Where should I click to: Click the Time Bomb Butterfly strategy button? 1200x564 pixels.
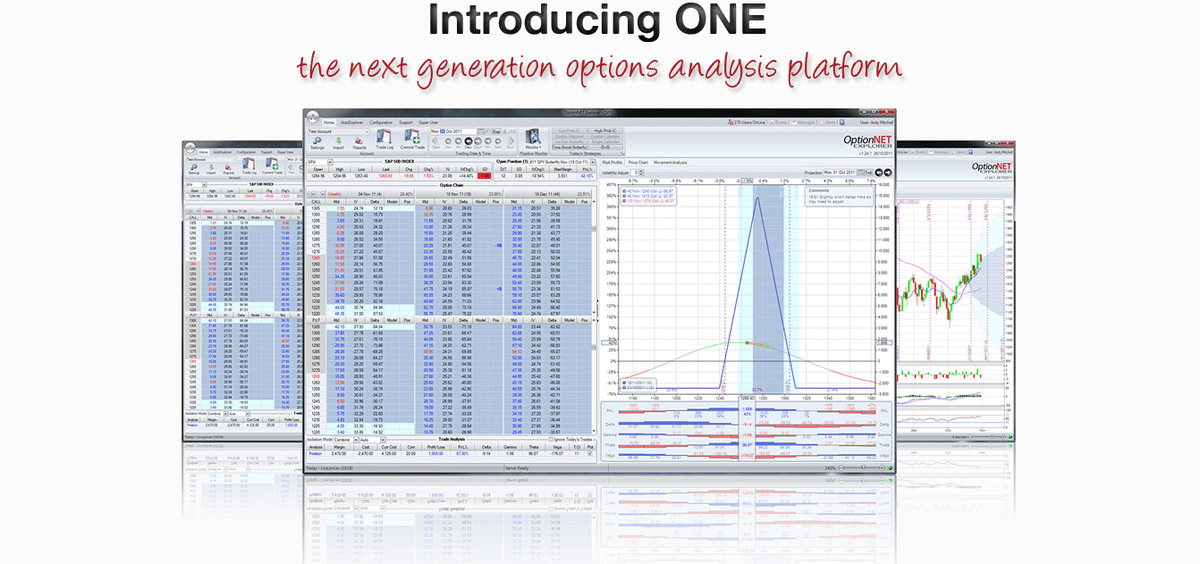pyautogui.click(x=569, y=147)
